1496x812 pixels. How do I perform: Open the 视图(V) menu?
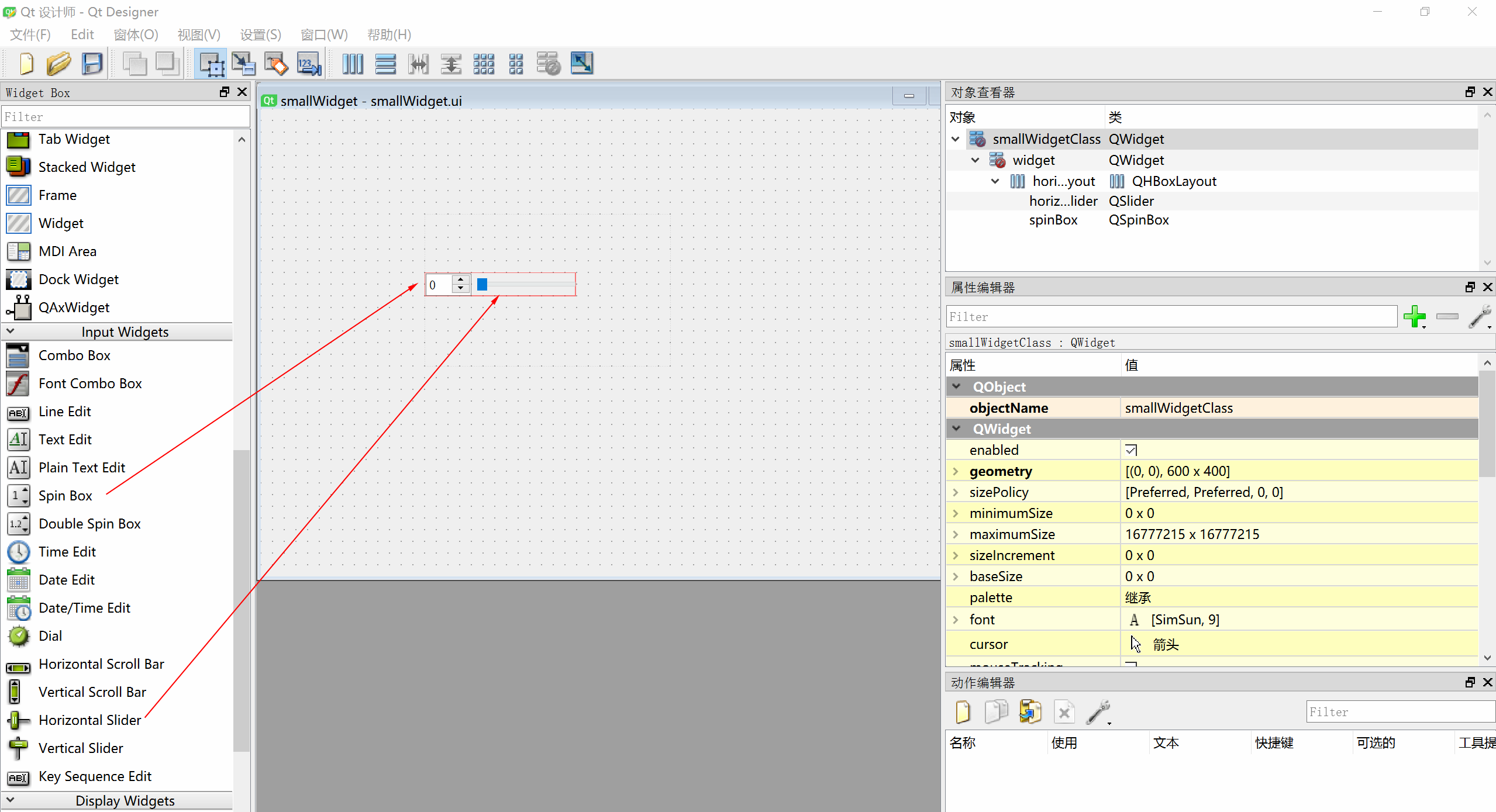point(199,34)
